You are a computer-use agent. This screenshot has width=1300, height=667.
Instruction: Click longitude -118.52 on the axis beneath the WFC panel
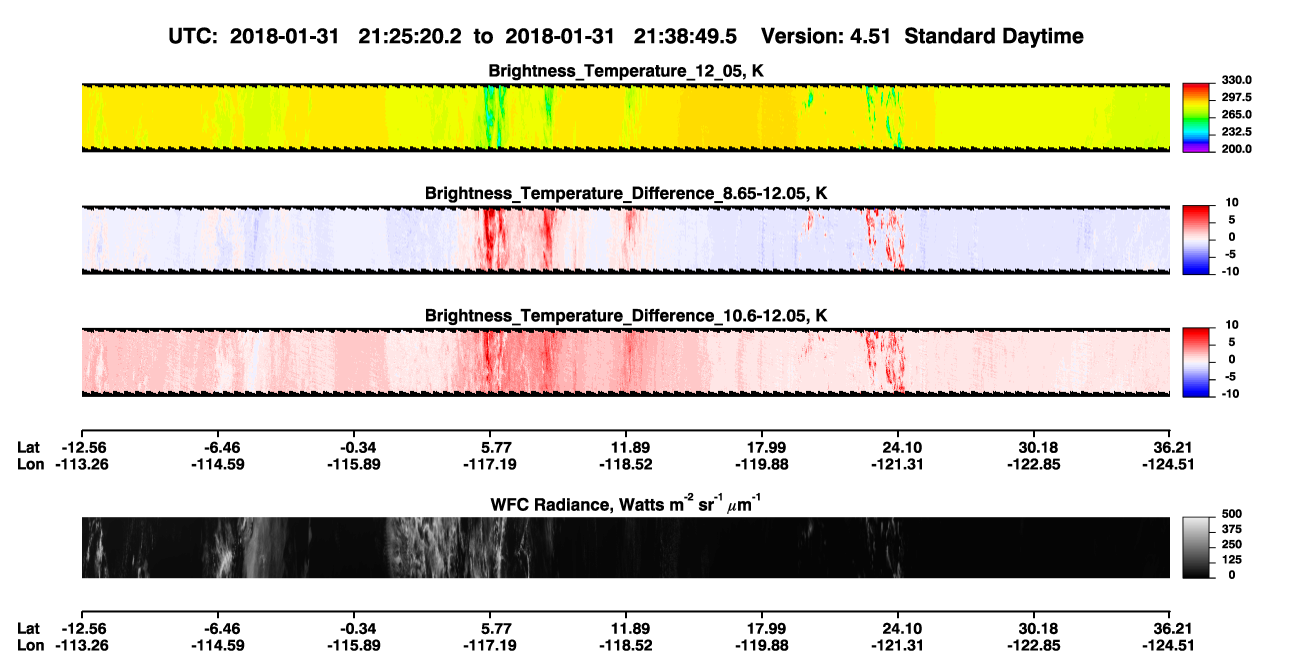(x=626, y=645)
